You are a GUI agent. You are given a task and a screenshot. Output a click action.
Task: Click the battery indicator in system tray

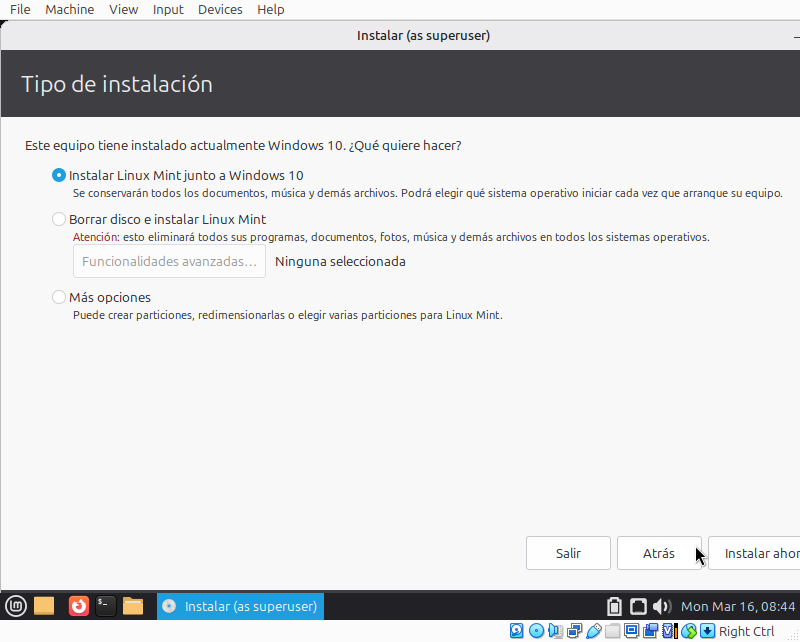tap(615, 607)
